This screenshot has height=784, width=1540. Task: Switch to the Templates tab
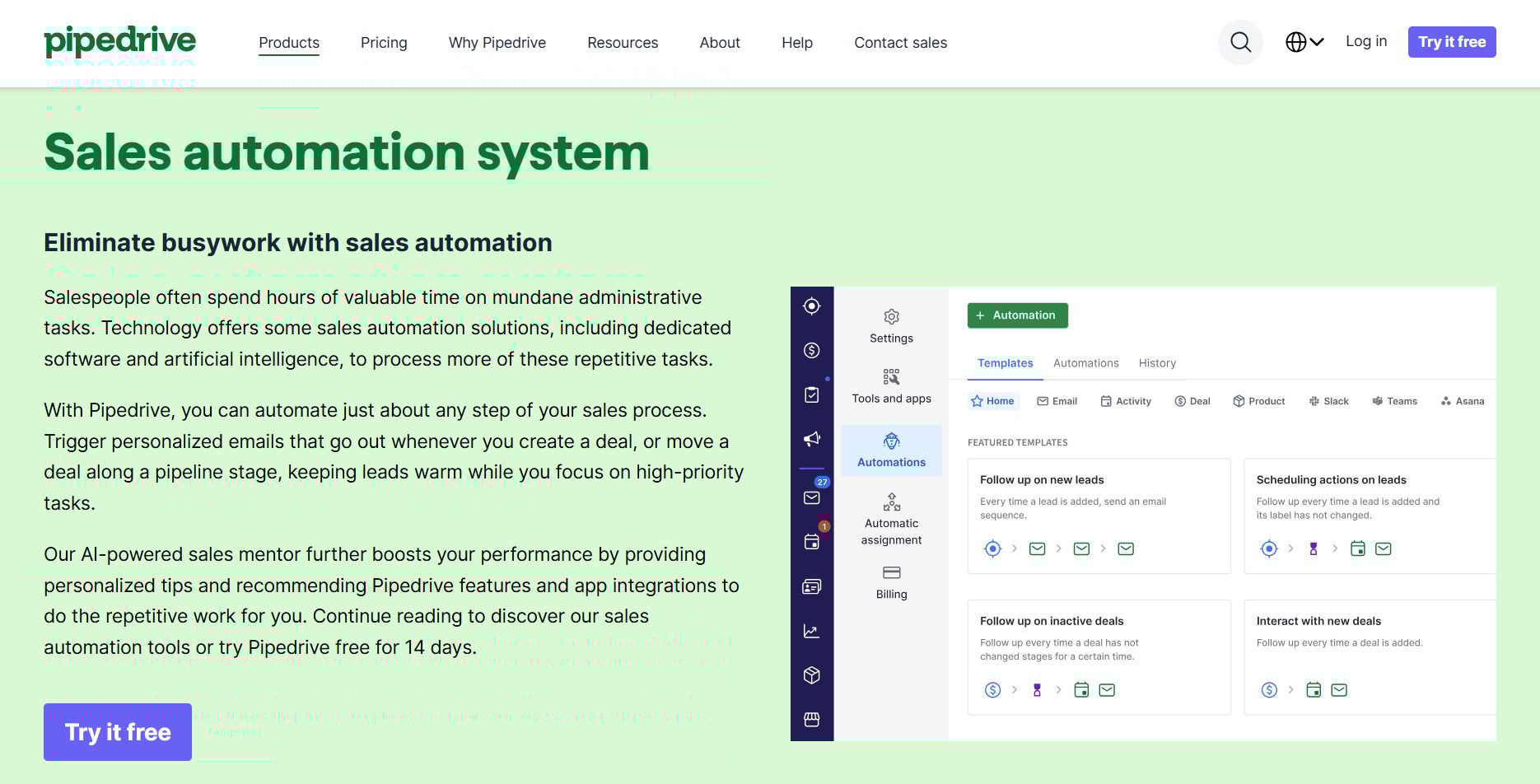coord(1006,363)
